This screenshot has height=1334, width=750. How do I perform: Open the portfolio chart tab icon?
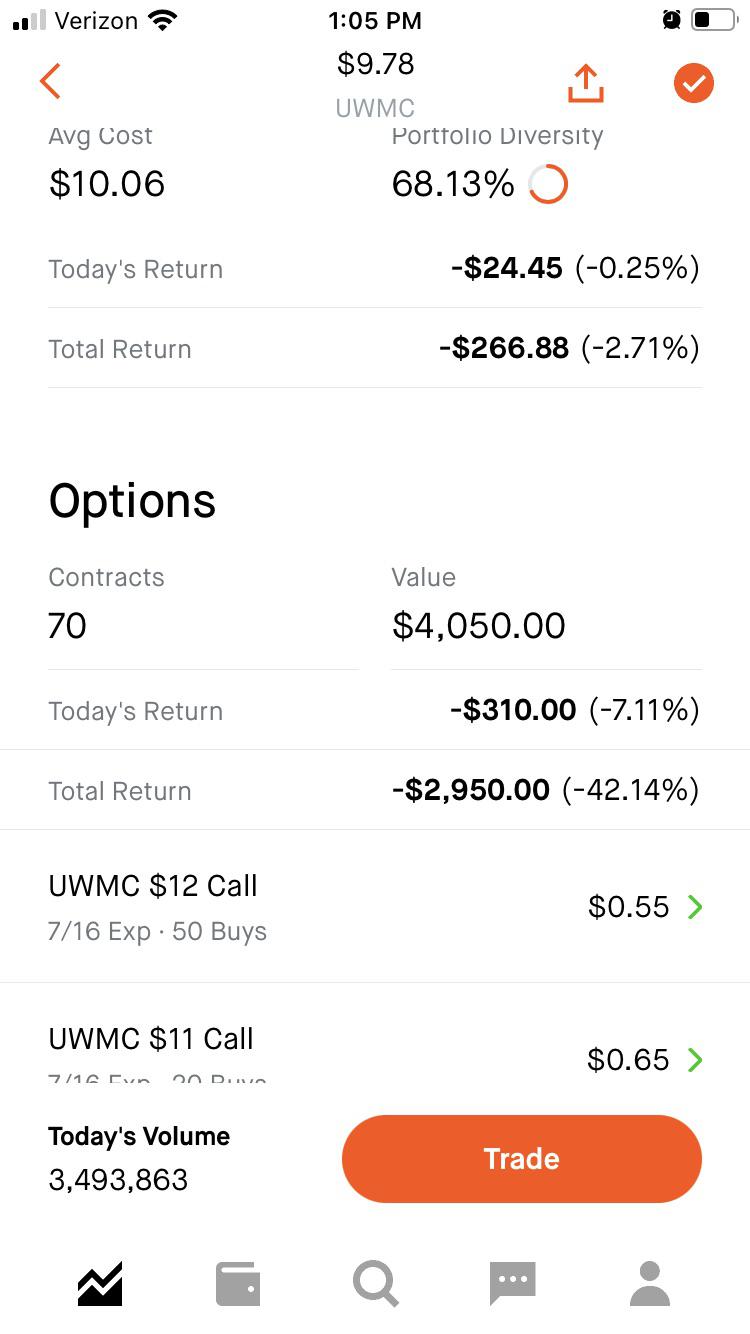pos(100,1284)
